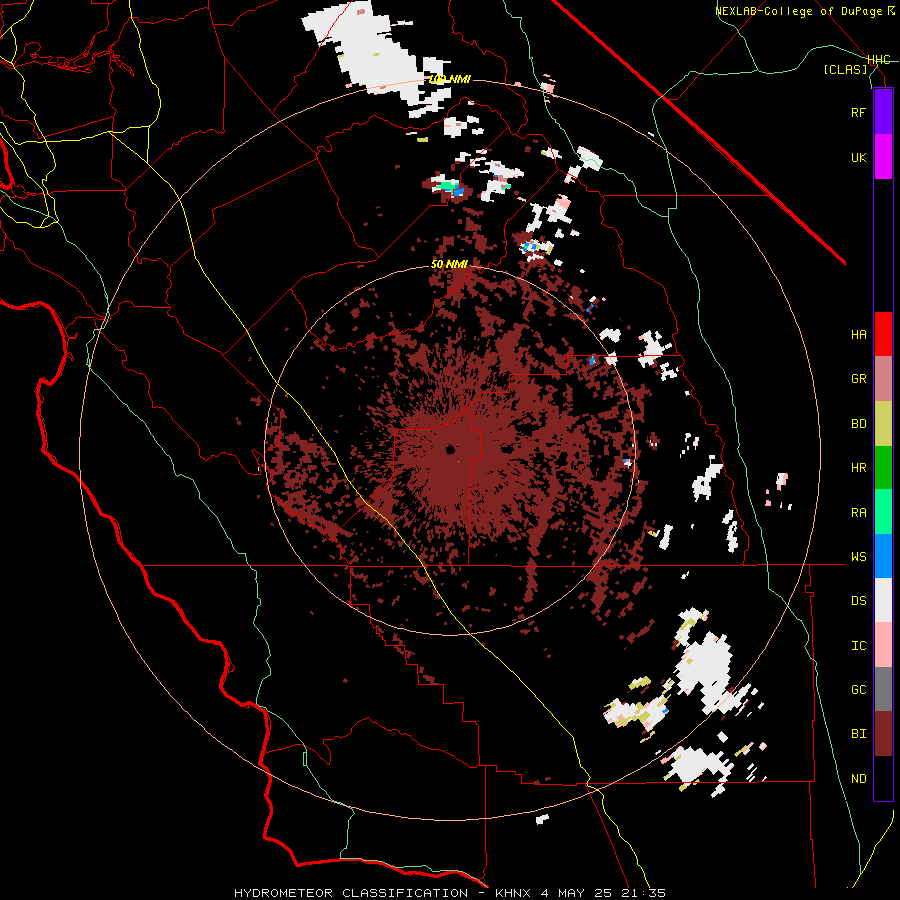
Task: Click the "50 NMI" range ring label
Action: click(x=449, y=265)
